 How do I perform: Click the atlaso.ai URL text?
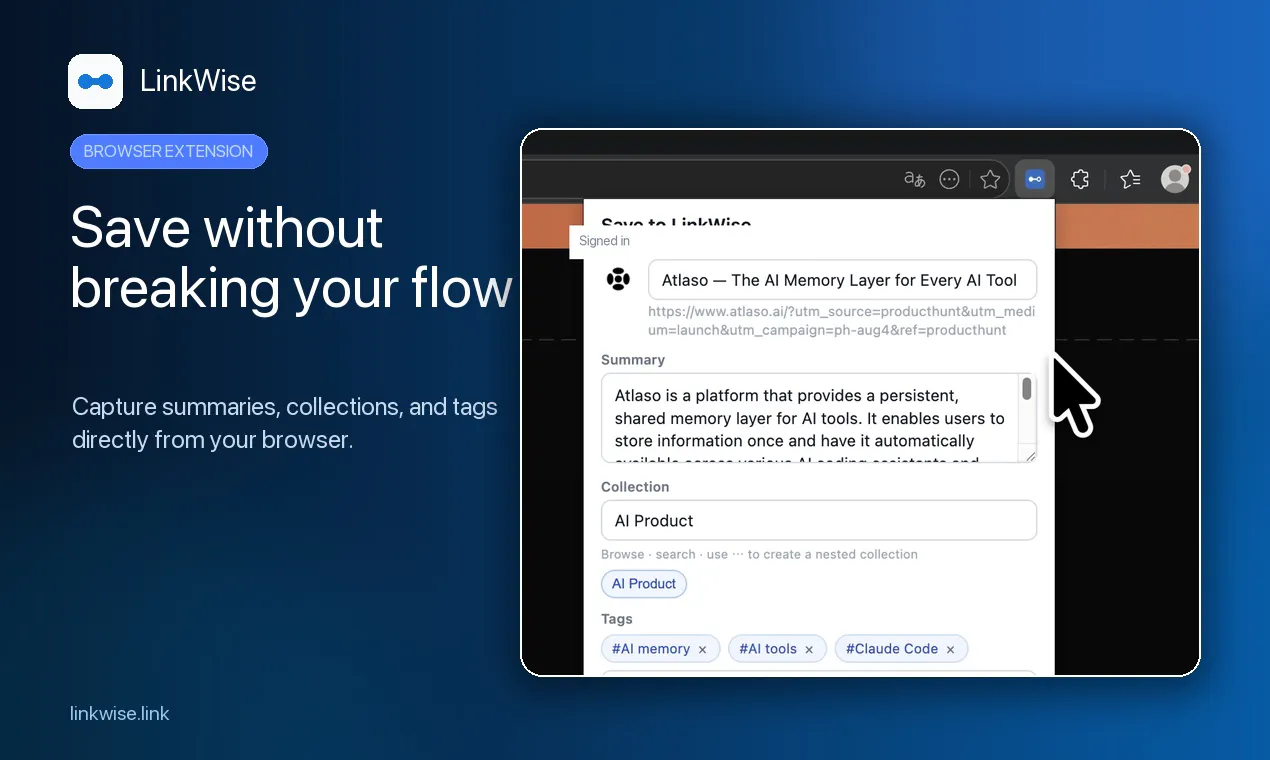(841, 322)
